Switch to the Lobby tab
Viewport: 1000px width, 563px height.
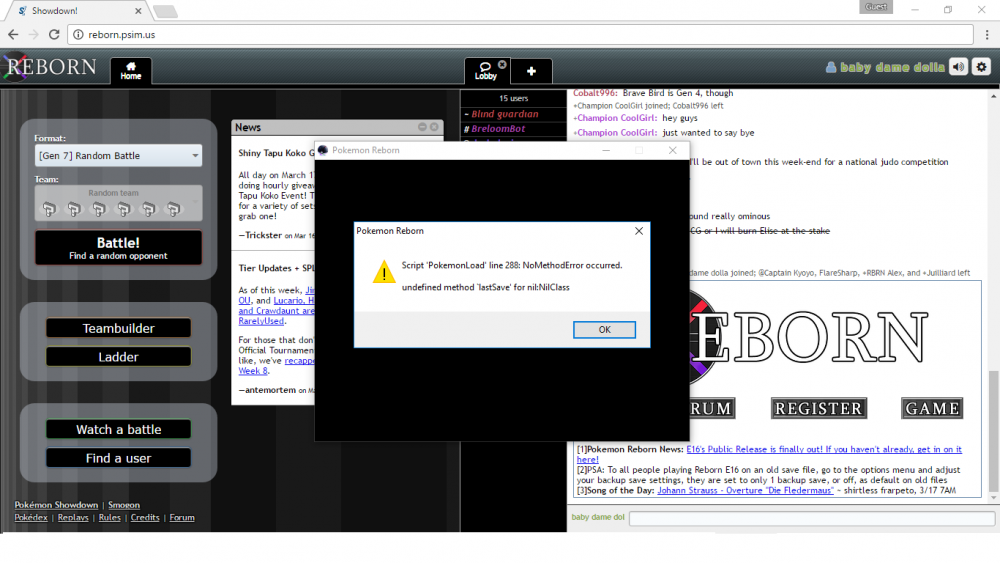[x=485, y=70]
